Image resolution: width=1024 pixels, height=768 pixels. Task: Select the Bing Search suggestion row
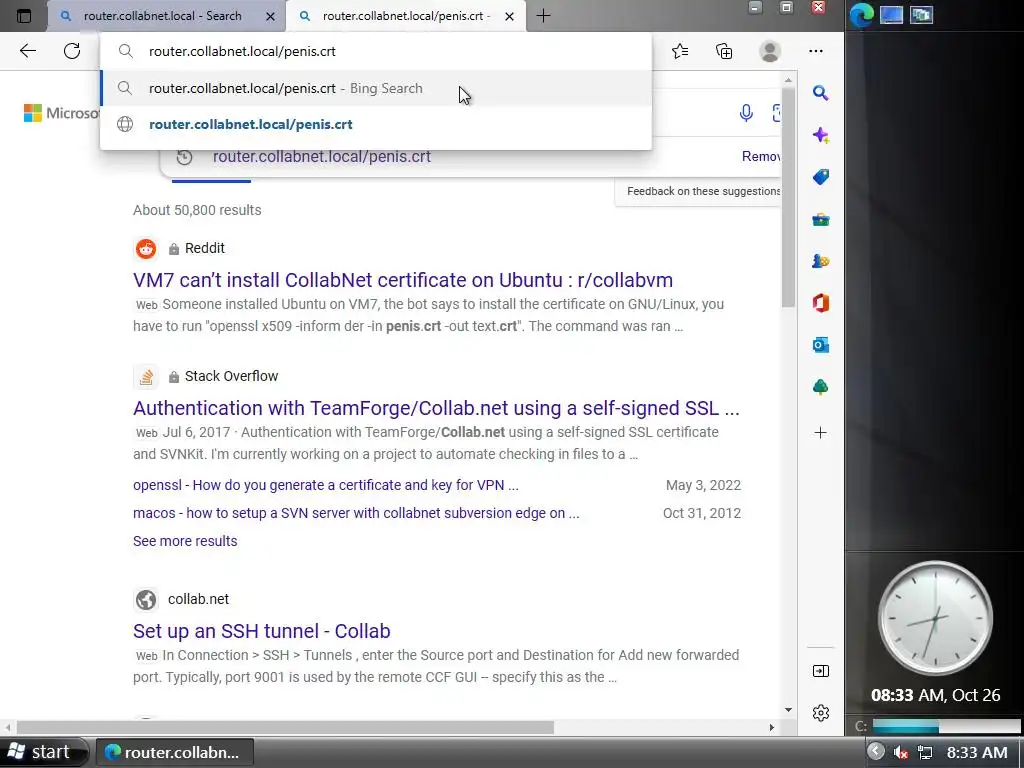376,88
